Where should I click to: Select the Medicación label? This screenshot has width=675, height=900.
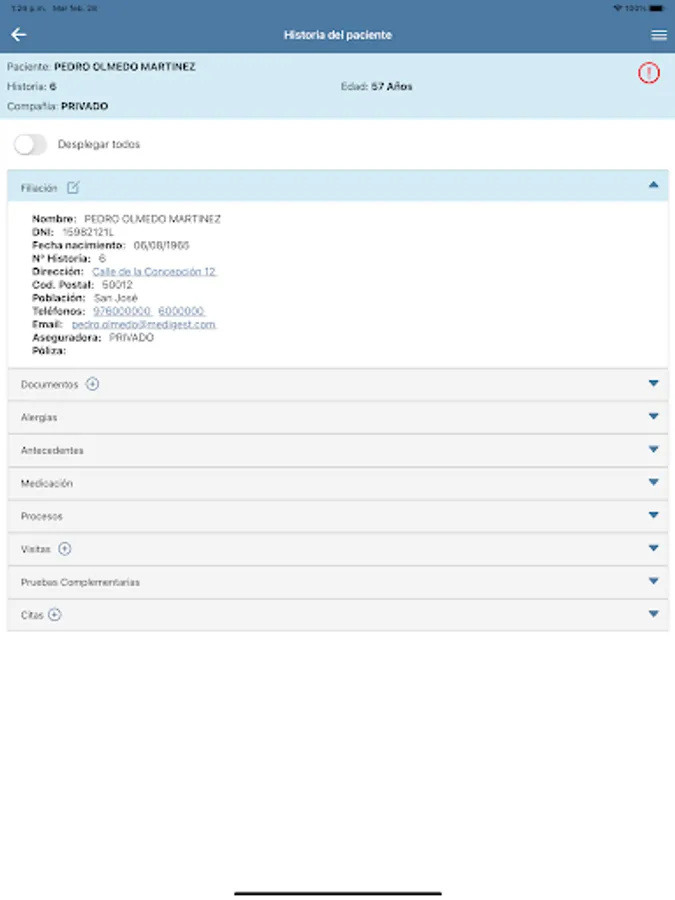tap(46, 483)
